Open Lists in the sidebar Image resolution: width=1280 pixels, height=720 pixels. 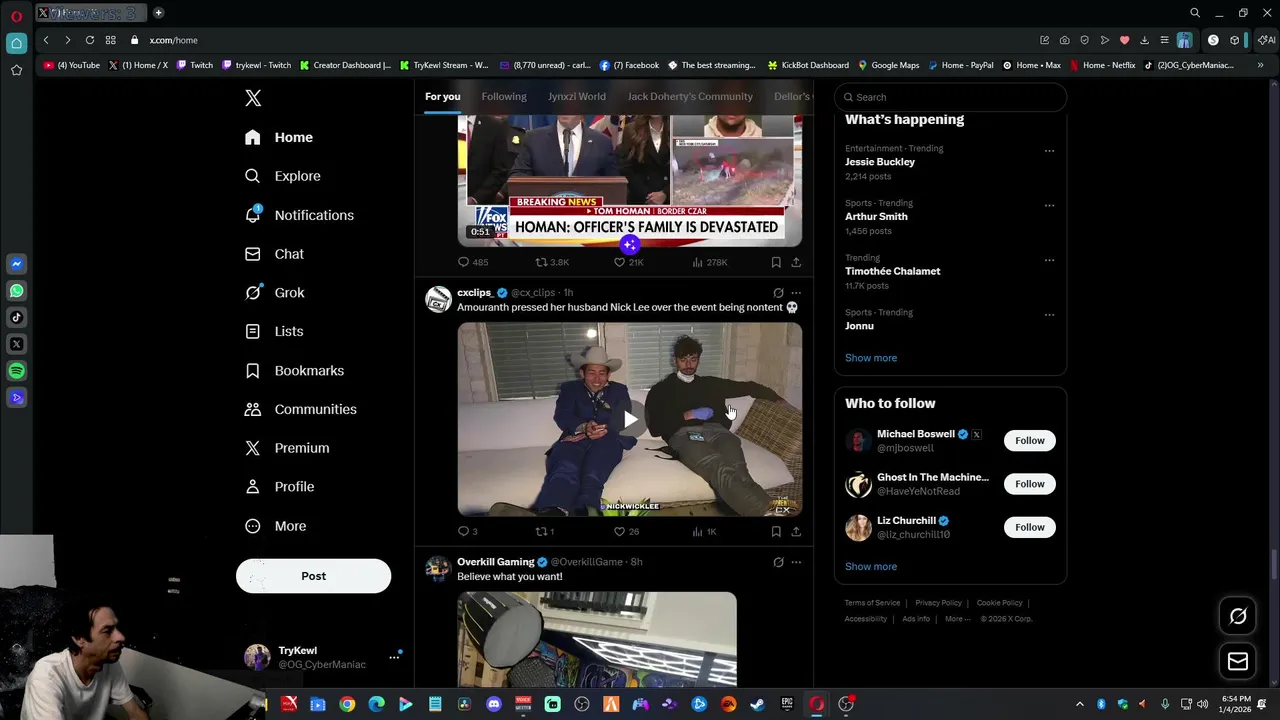pyautogui.click(x=274, y=331)
